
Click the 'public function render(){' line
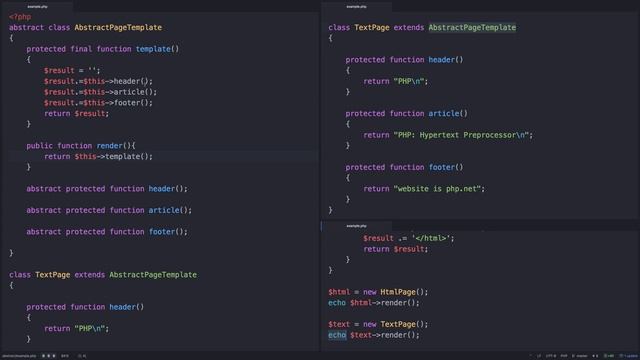(81, 146)
